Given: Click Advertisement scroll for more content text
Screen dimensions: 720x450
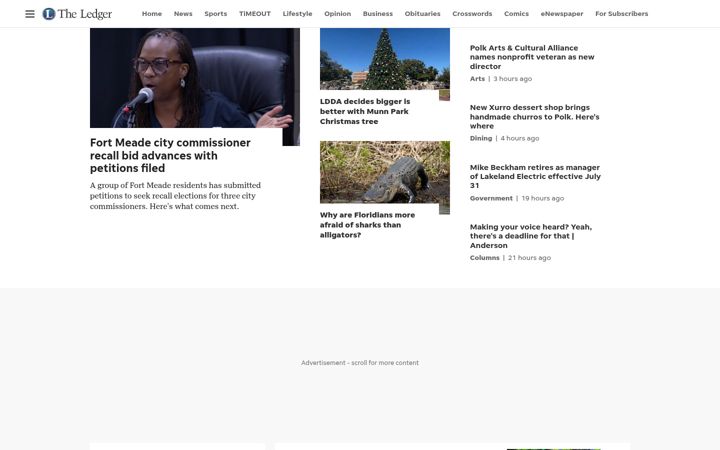Looking at the screenshot, I should (360, 363).
